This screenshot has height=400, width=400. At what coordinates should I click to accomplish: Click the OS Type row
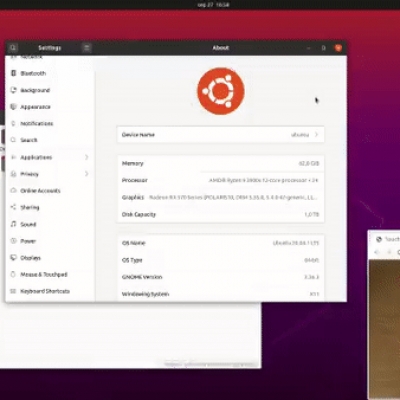tap(220, 260)
